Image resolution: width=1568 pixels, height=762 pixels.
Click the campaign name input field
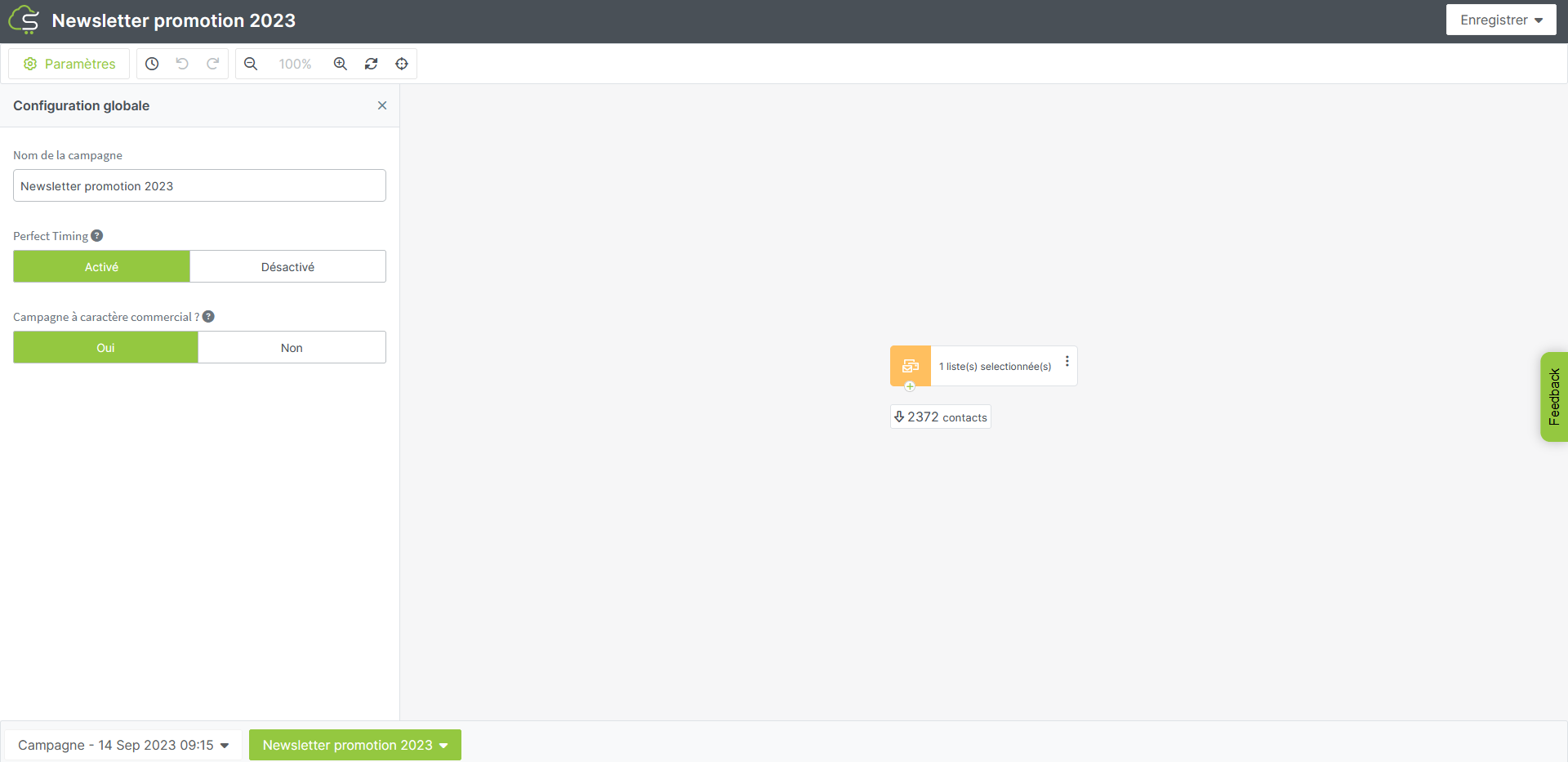click(x=199, y=185)
